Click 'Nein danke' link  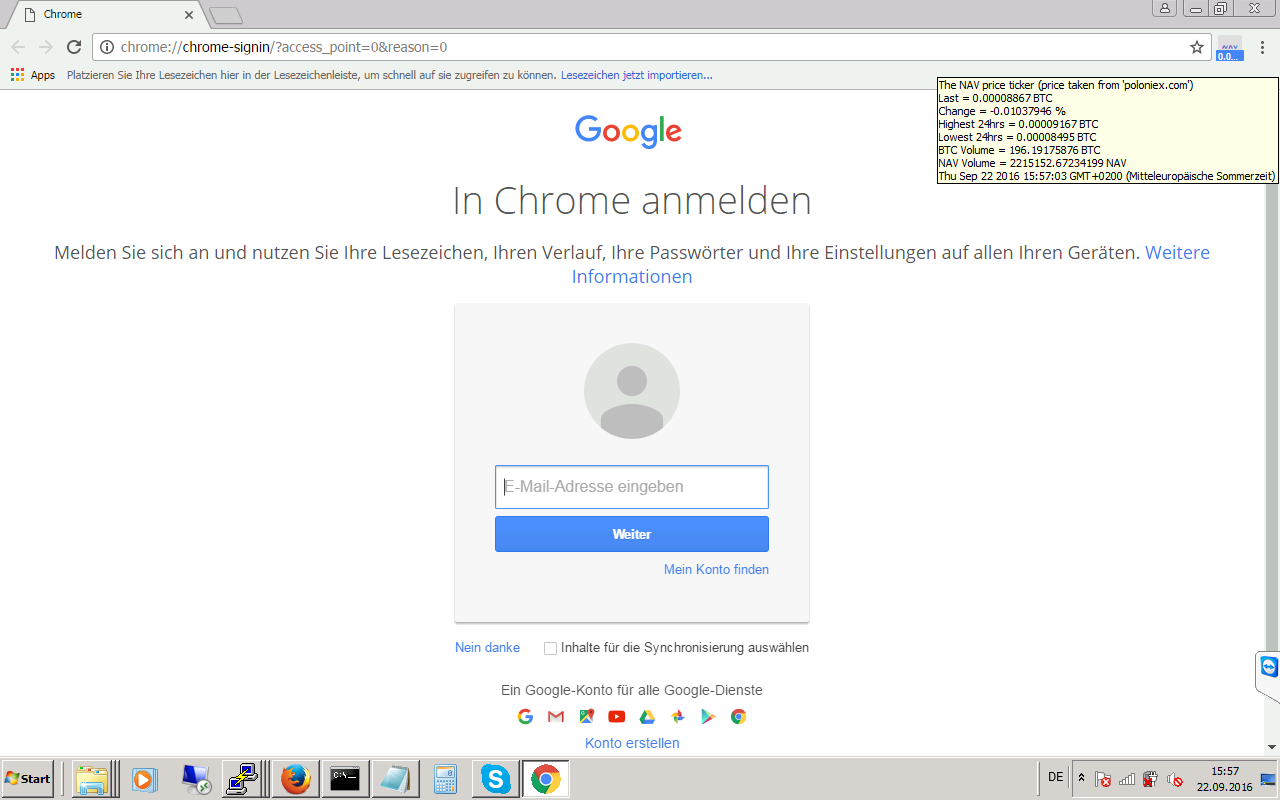click(487, 647)
